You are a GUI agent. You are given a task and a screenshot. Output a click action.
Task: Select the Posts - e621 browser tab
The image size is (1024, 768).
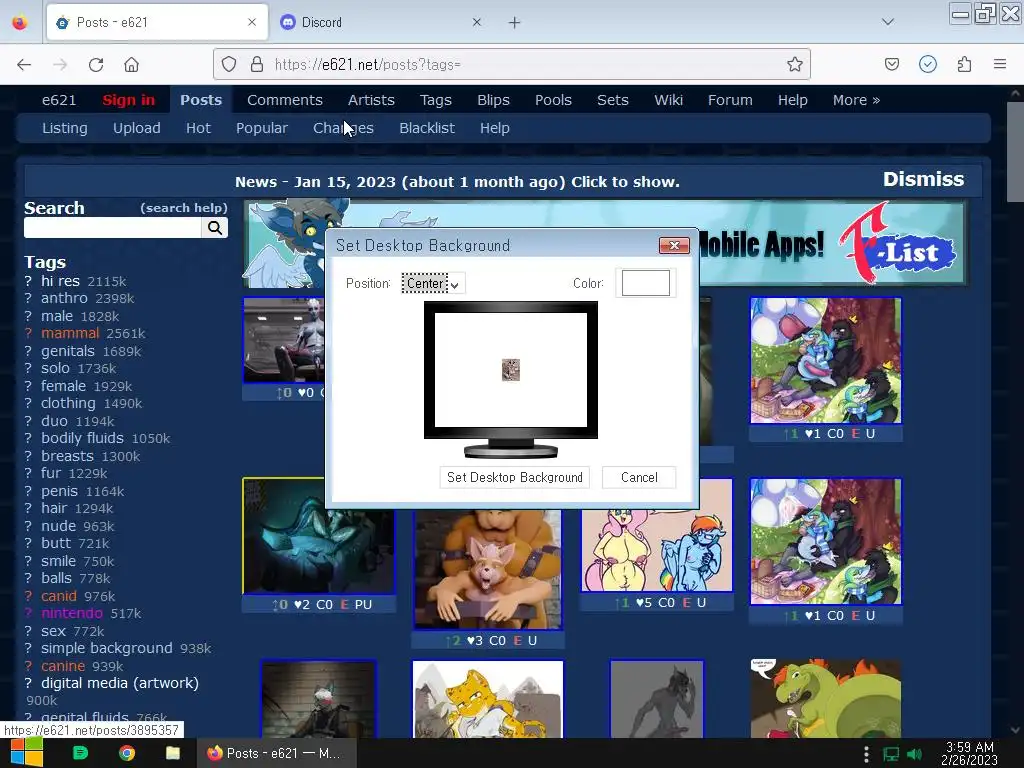click(x=157, y=22)
